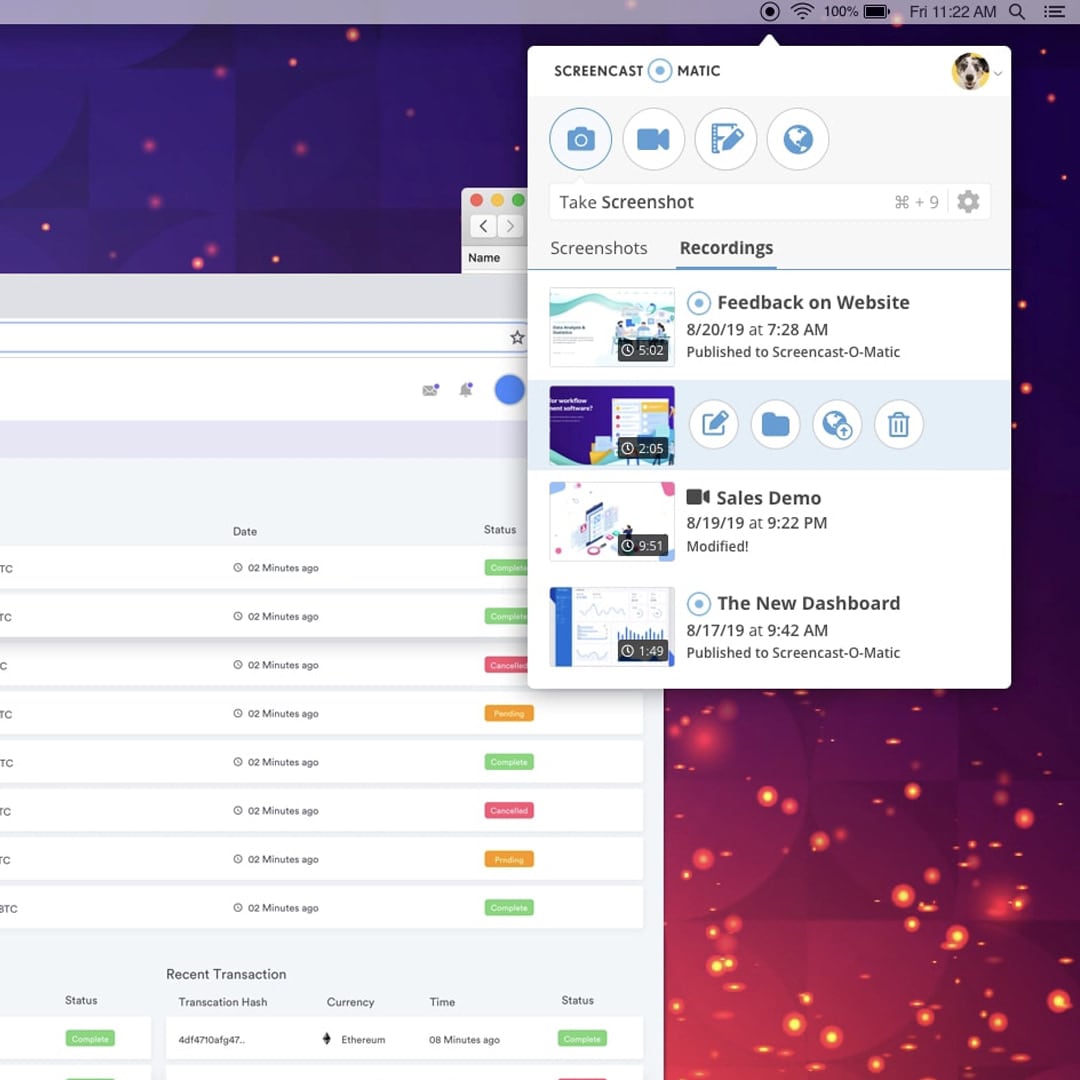Edit the 2:05 recording with pencil icon
Image resolution: width=1080 pixels, height=1080 pixels.
coord(714,424)
